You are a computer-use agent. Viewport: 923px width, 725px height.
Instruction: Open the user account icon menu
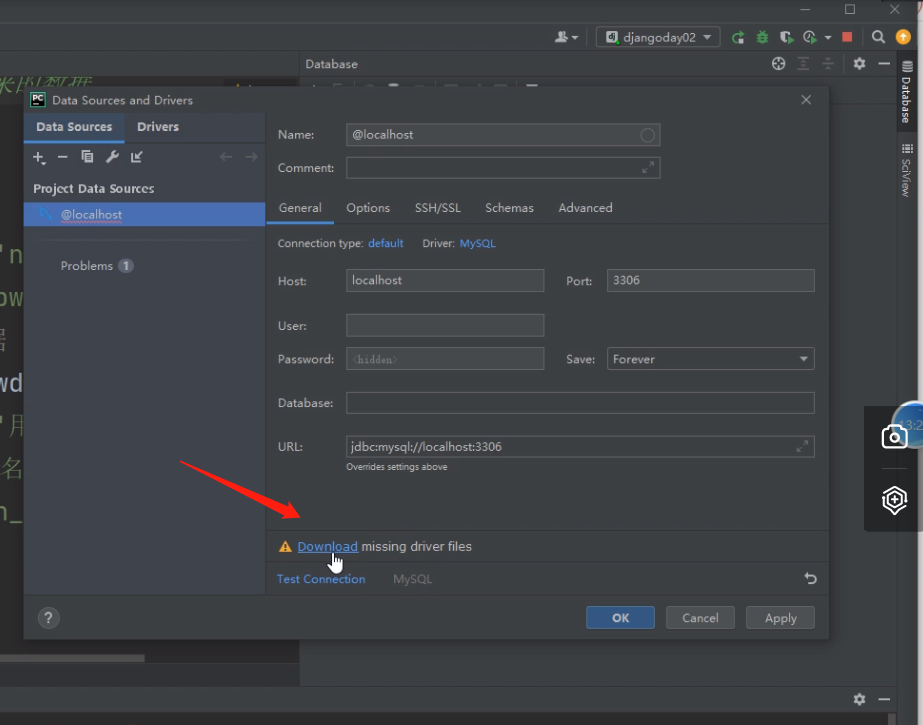coord(566,38)
